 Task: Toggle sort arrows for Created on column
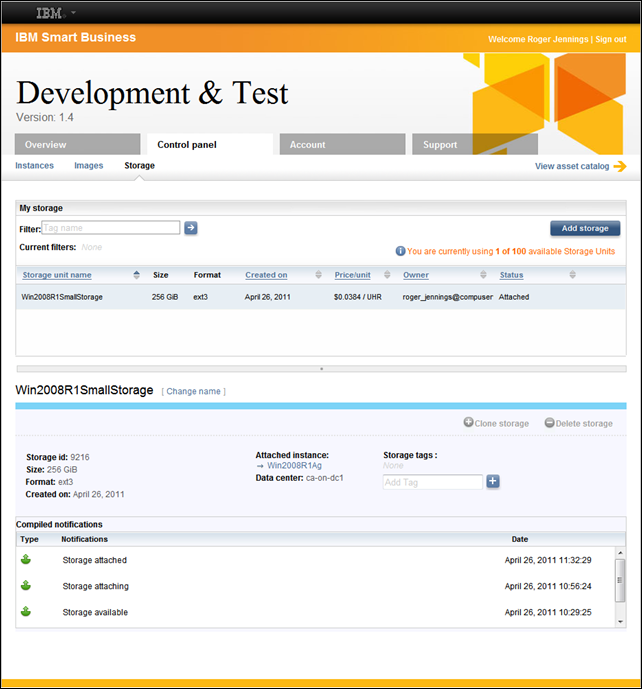coord(319,275)
